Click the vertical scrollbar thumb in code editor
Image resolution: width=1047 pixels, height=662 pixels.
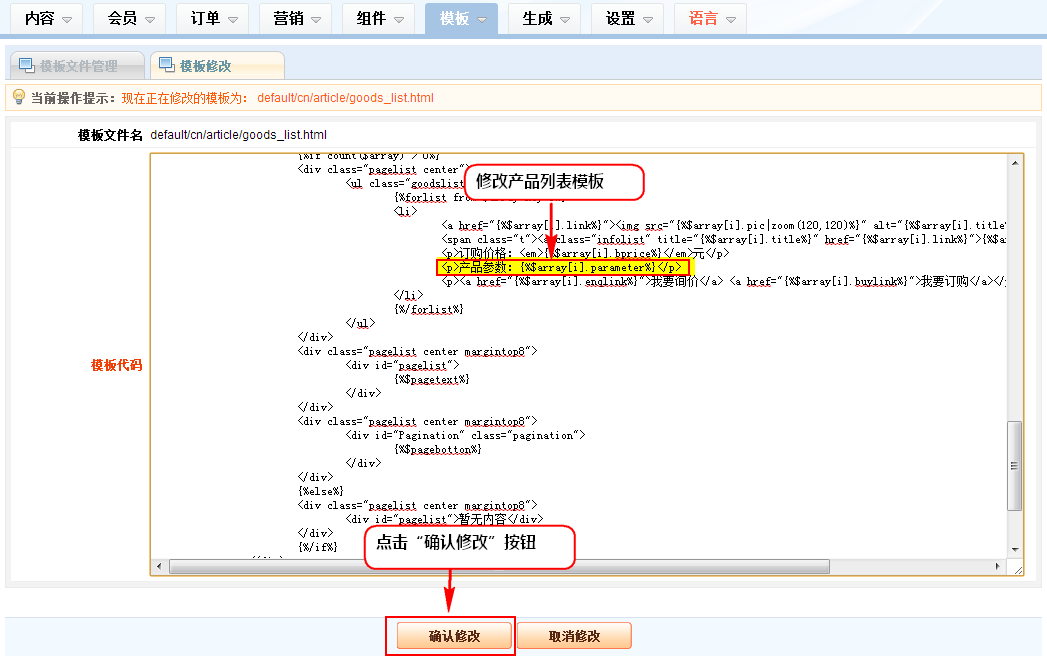pyautogui.click(x=1015, y=465)
